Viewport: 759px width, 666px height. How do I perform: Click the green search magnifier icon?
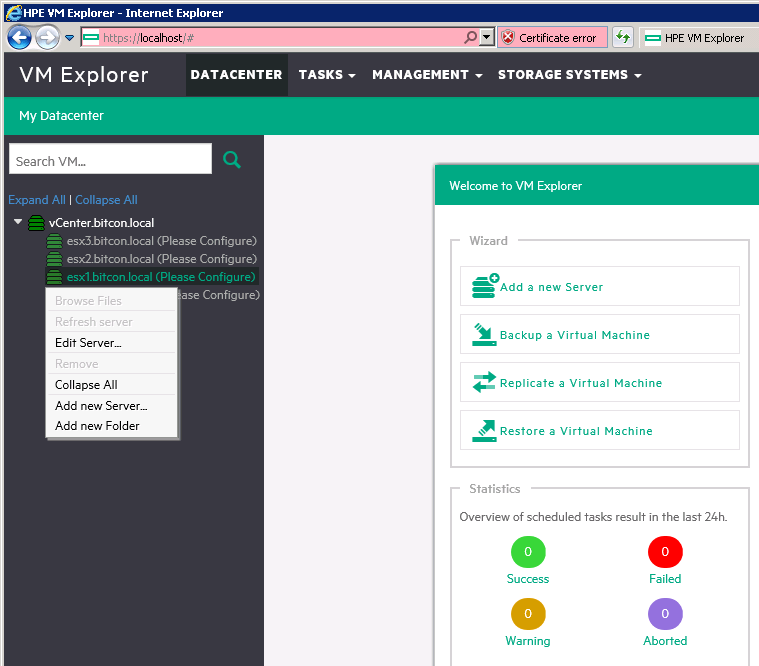(x=232, y=159)
